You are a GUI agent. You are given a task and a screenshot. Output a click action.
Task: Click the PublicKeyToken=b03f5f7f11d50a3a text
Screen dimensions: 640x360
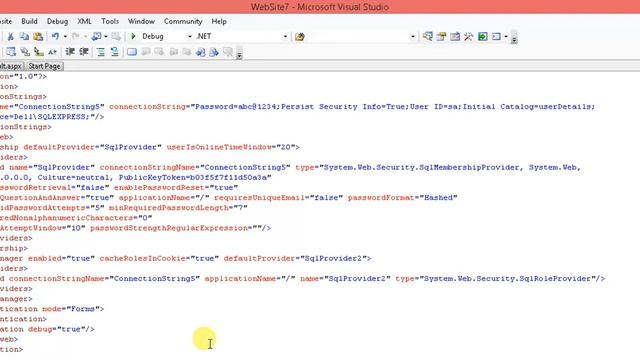pos(193,178)
